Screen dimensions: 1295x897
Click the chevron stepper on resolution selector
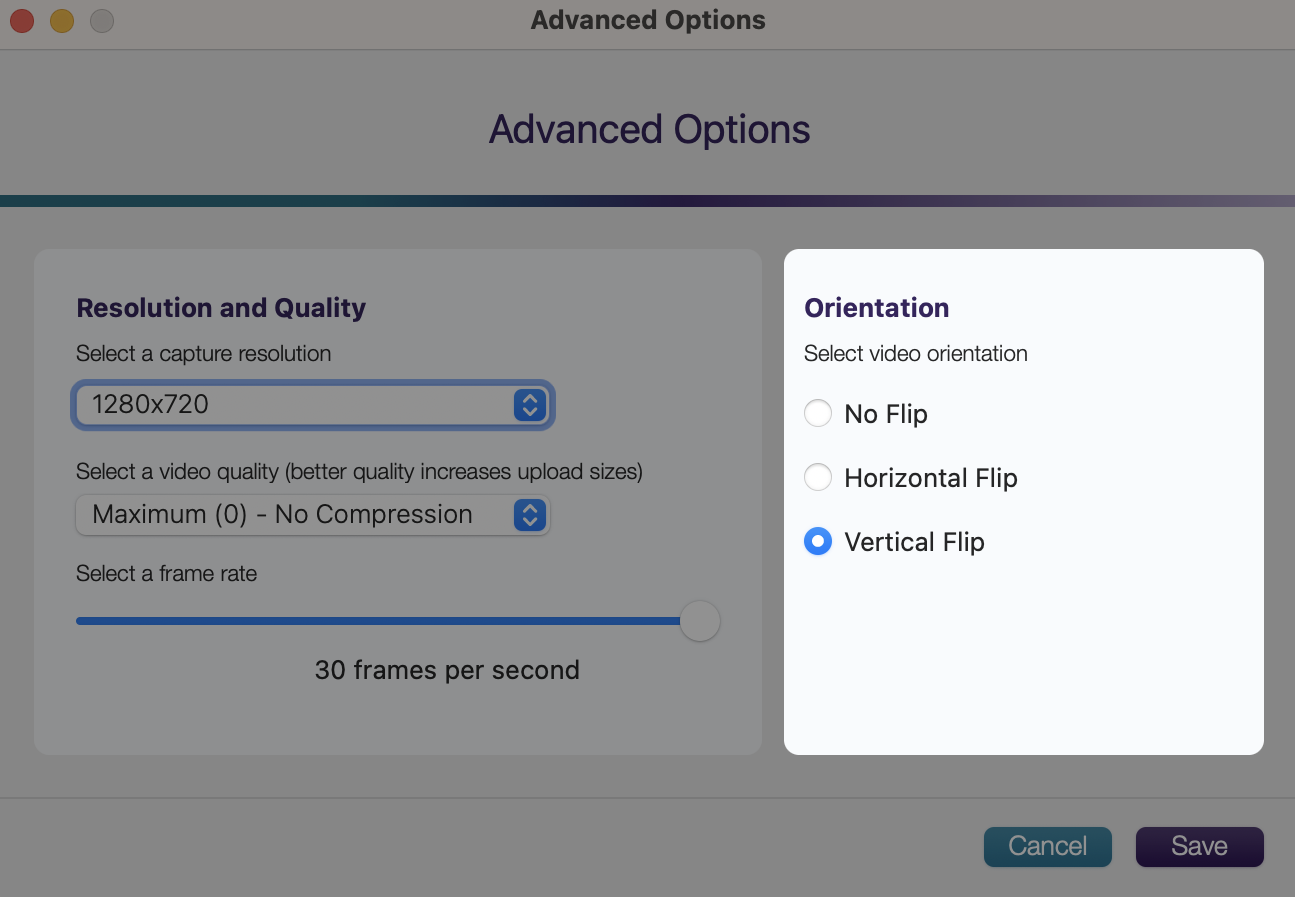[528, 405]
